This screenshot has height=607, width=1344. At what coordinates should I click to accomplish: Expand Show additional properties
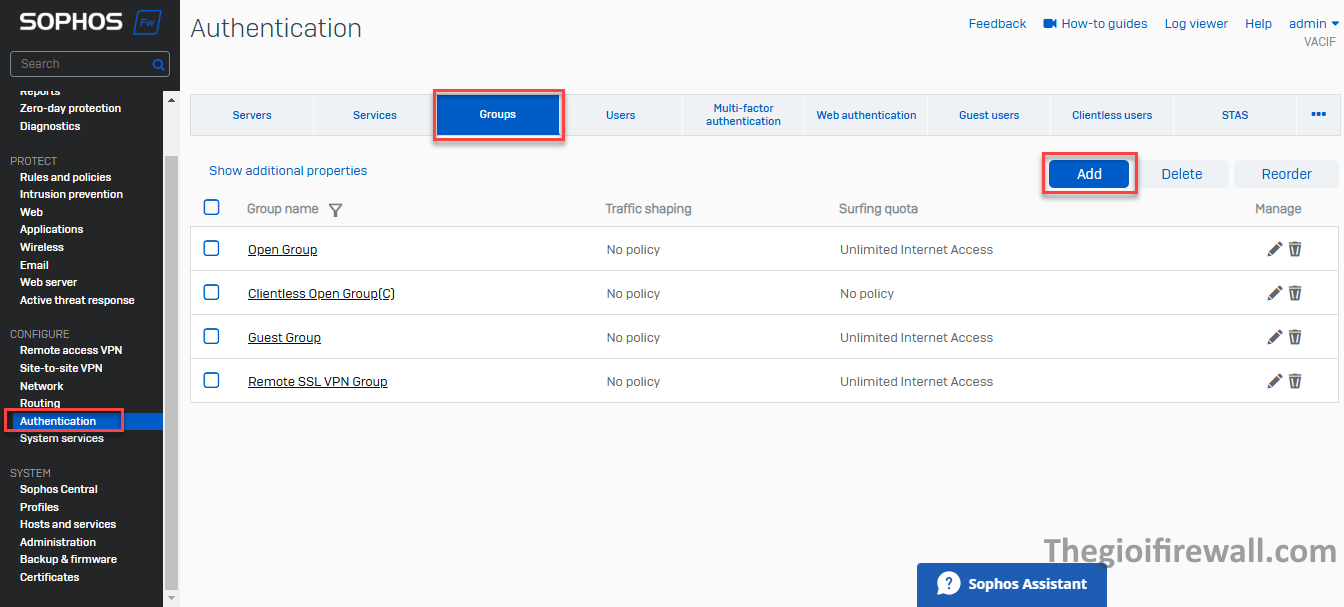click(x=288, y=171)
